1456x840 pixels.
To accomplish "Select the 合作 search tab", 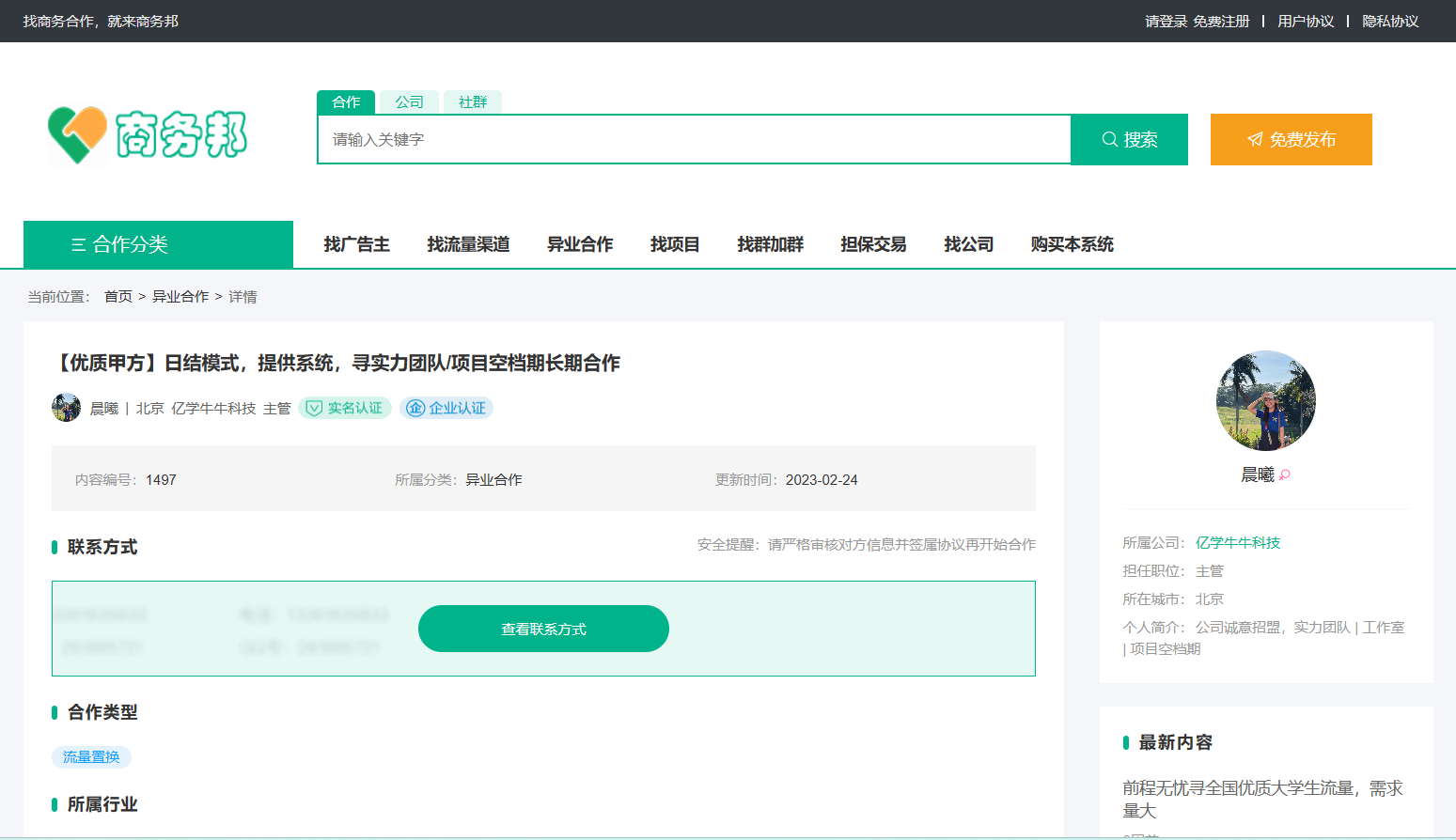I will (x=346, y=102).
